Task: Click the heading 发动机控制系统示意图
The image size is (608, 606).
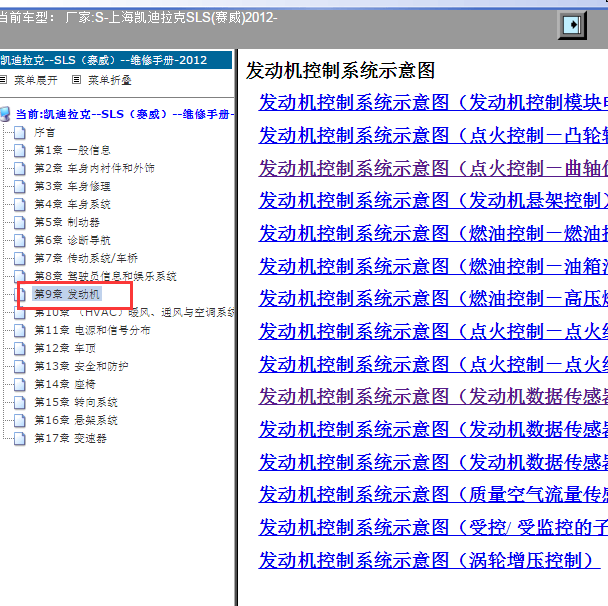Action: click(340, 71)
